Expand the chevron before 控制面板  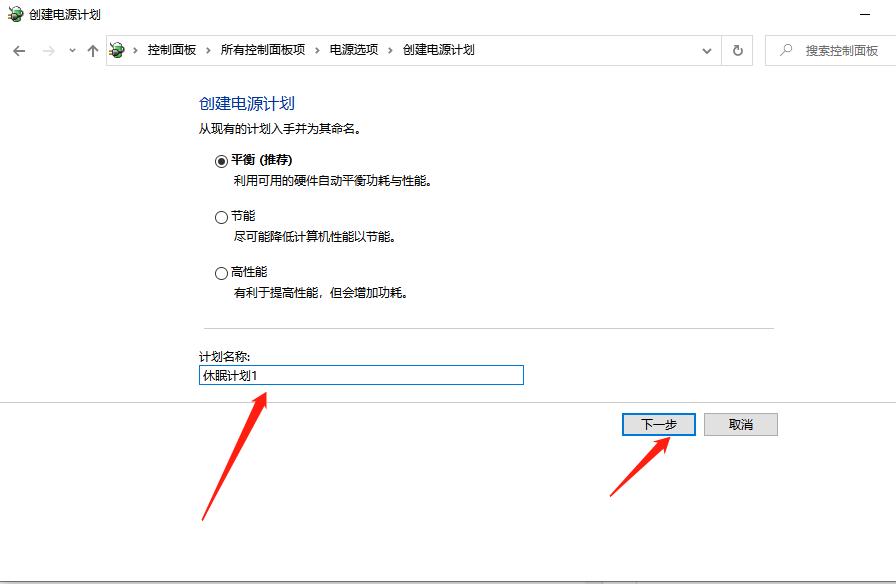pyautogui.click(x=135, y=50)
